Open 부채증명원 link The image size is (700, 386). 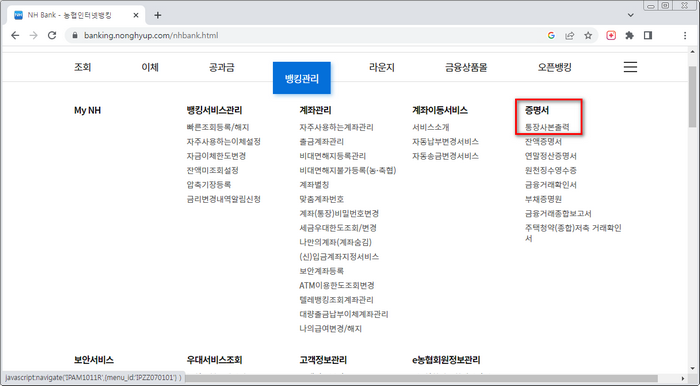(543, 199)
